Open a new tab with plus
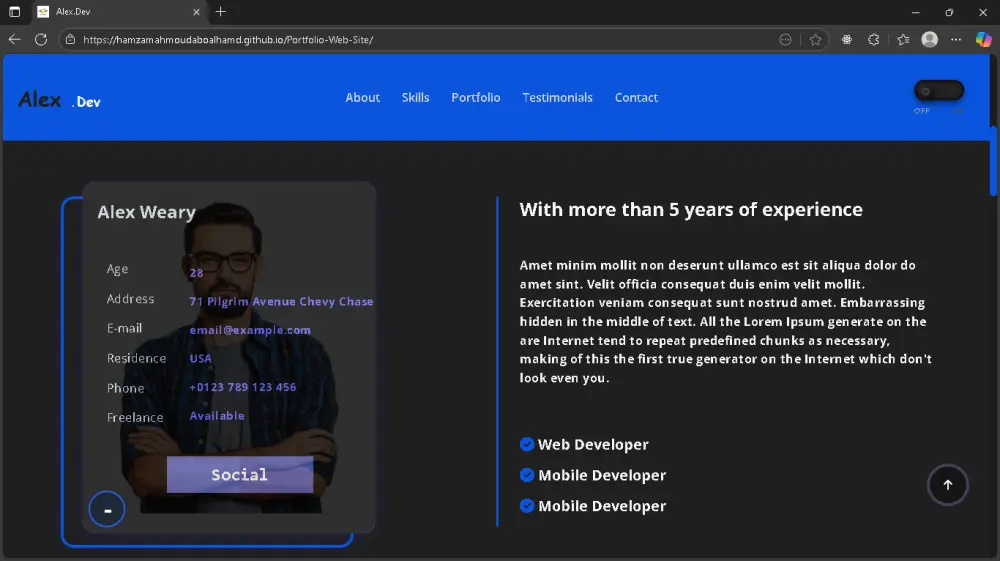This screenshot has height=561, width=1000. pos(221,11)
